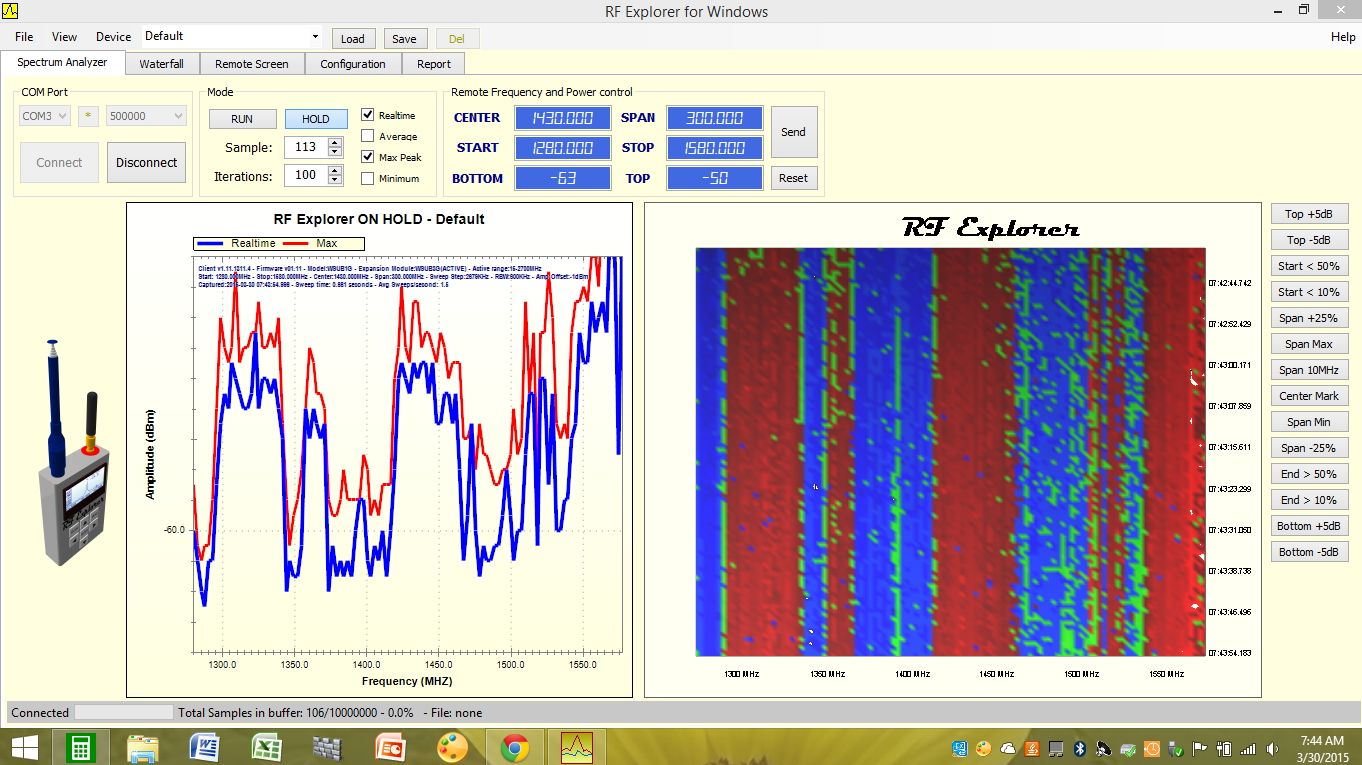Screen dimensions: 1362x765
Task: Click the Save button
Action: coord(404,39)
